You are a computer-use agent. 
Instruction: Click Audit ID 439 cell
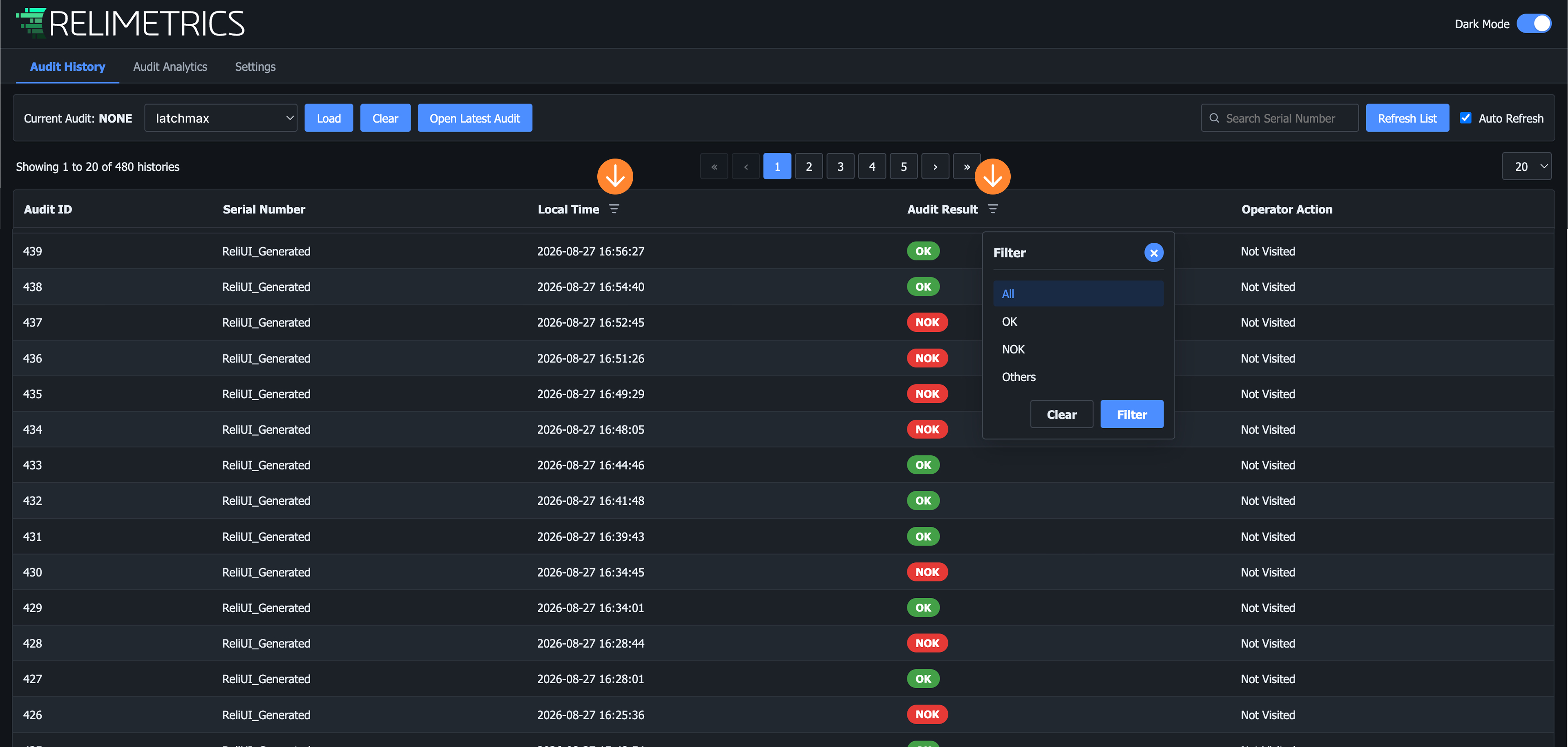click(x=33, y=251)
